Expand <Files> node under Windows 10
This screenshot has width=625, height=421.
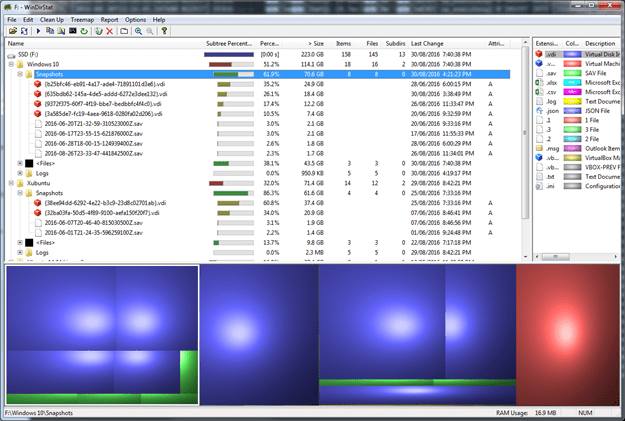pyautogui.click(x=20, y=163)
